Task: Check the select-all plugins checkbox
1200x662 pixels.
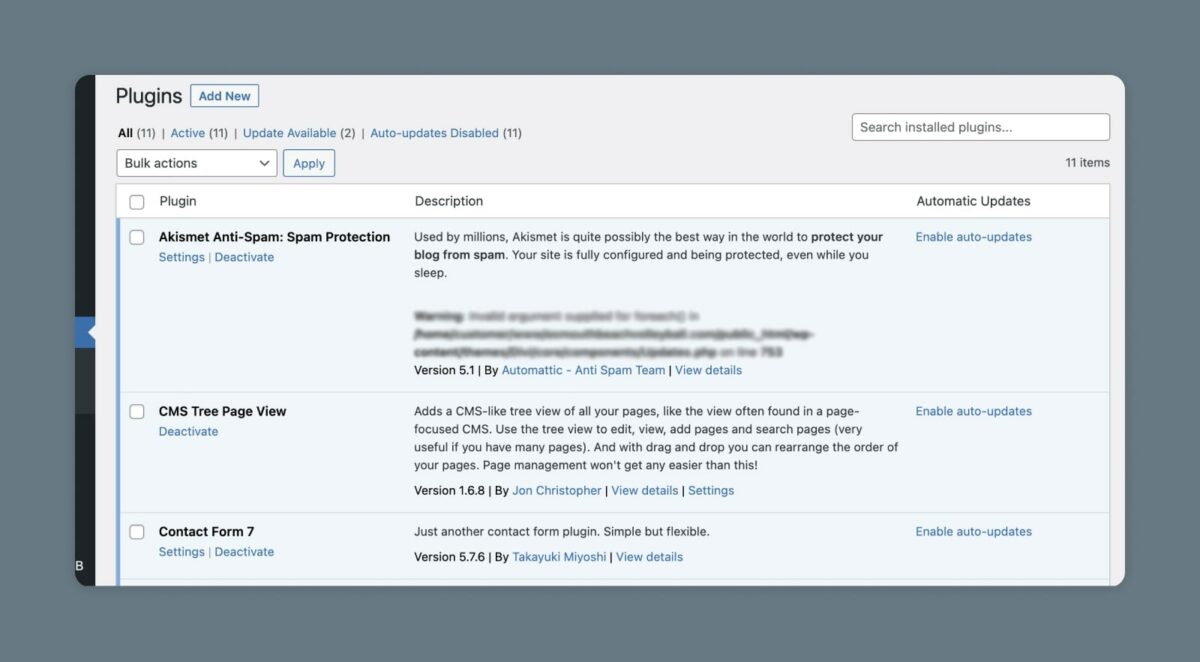Action: point(137,201)
